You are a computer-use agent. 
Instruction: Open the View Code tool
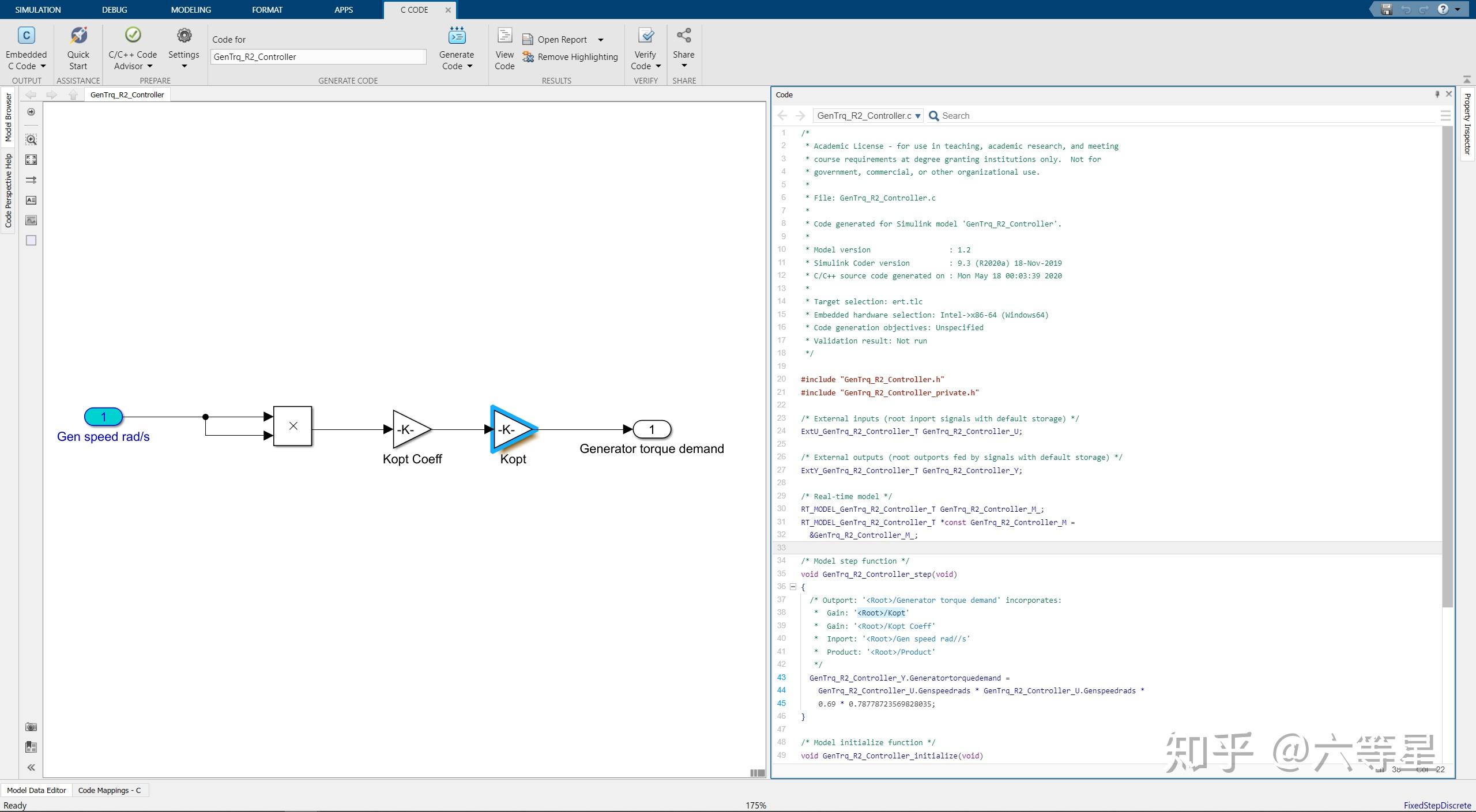click(x=503, y=49)
